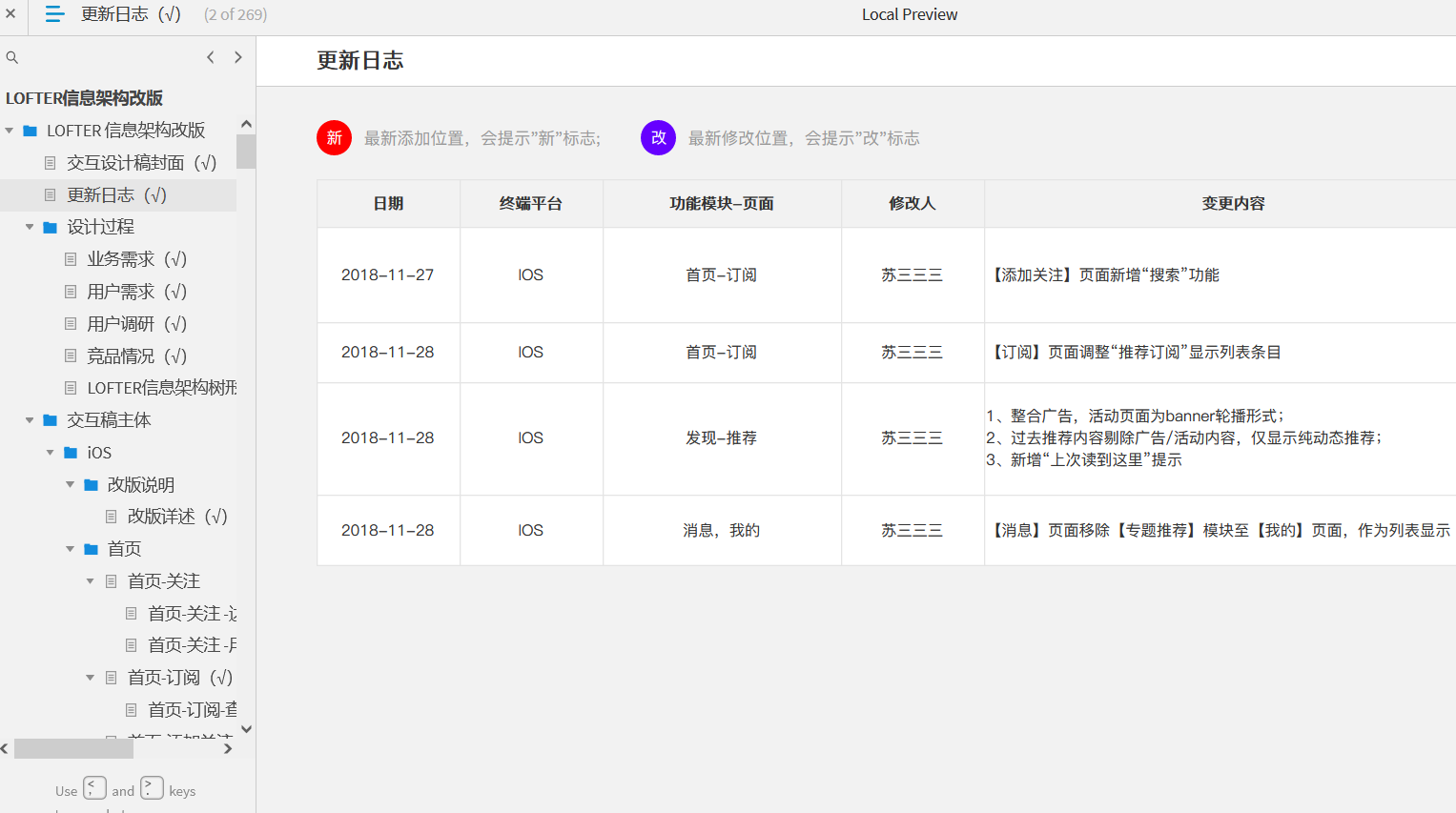This screenshot has height=813, width=1456.
Task: Click page icon beside 首页-订阅 (√)
Action: pyautogui.click(x=112, y=678)
